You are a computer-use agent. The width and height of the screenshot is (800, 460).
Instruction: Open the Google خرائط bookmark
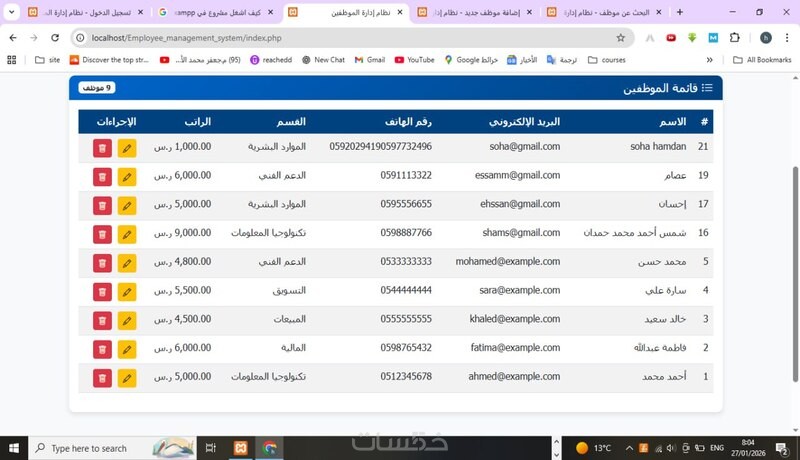pos(471,60)
